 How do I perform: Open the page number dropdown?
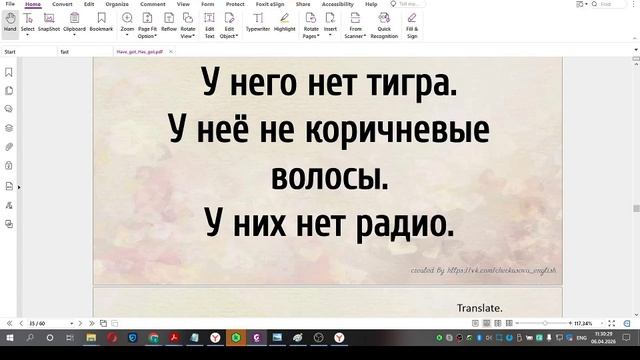[72, 324]
